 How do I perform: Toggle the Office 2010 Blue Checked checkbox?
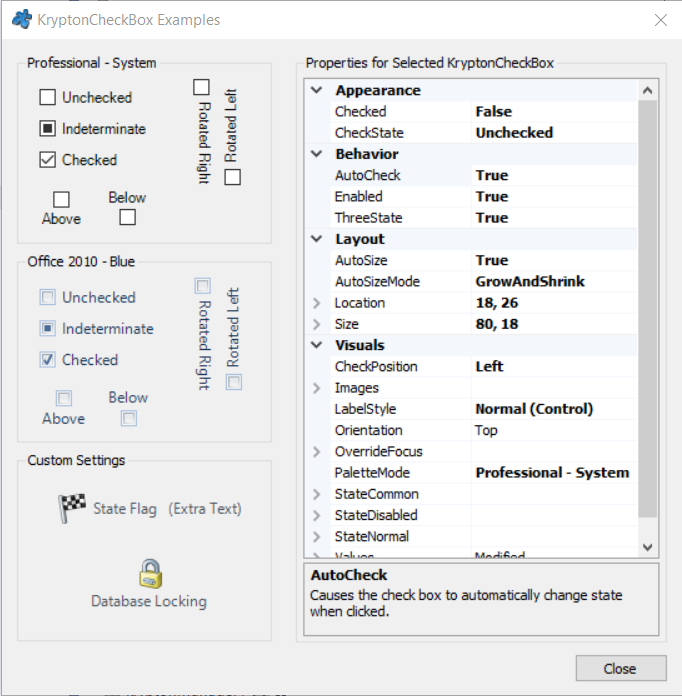click(48, 360)
